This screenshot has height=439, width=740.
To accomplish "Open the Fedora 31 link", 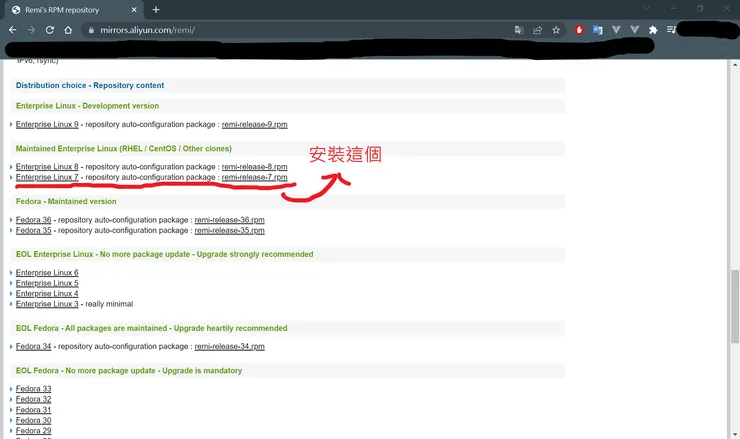I will pyautogui.click(x=34, y=410).
